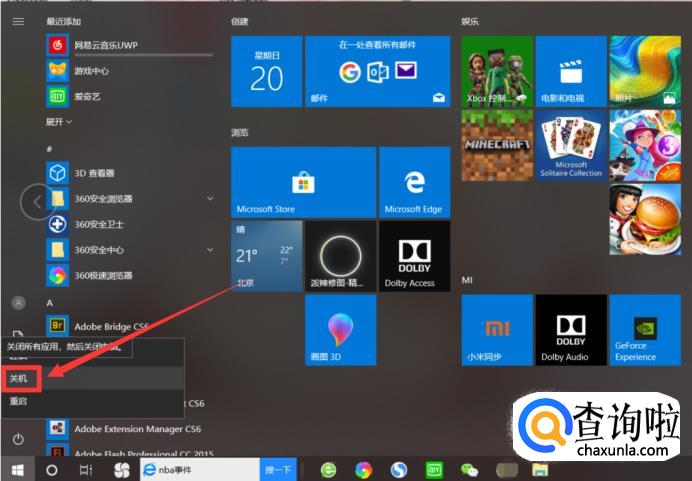
Task: Click the power button icon
Action: pos(18,439)
